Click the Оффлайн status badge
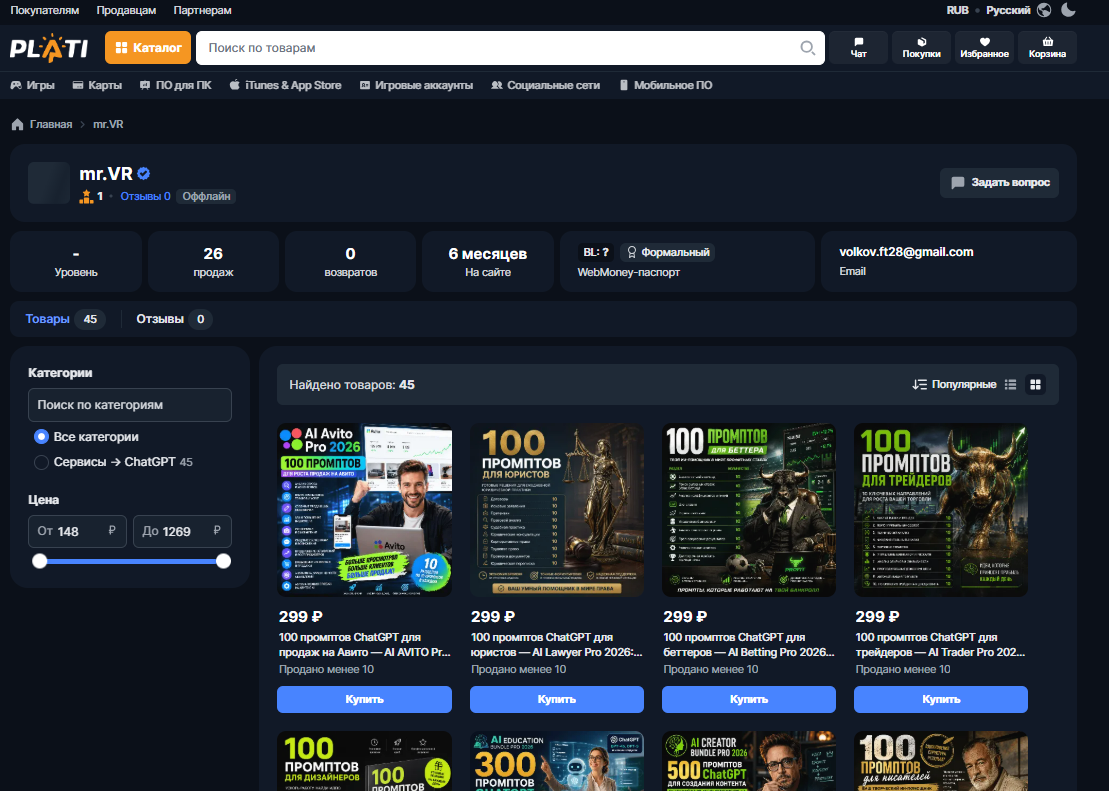This screenshot has height=791, width=1109. (206, 197)
